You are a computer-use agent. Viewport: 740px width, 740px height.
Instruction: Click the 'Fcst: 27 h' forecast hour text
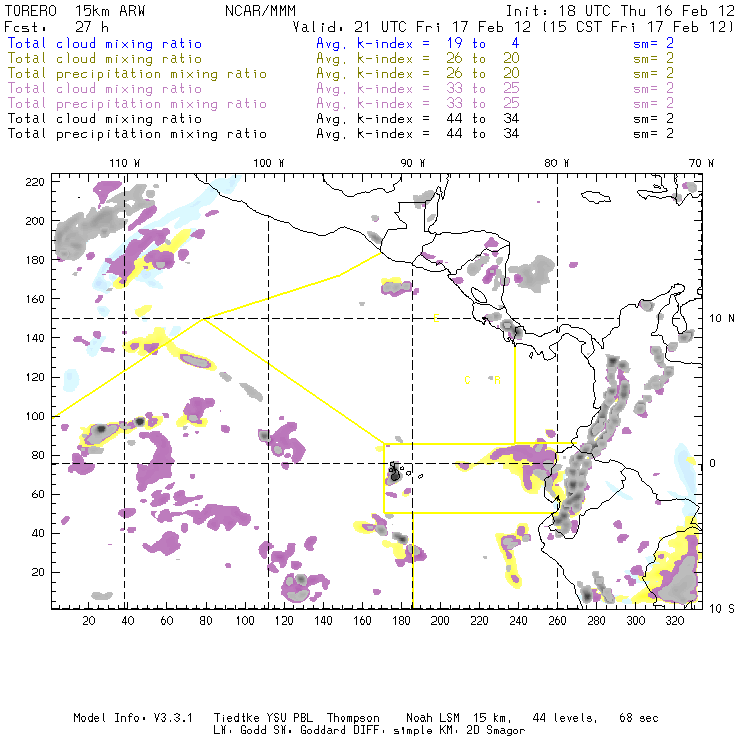56,26
